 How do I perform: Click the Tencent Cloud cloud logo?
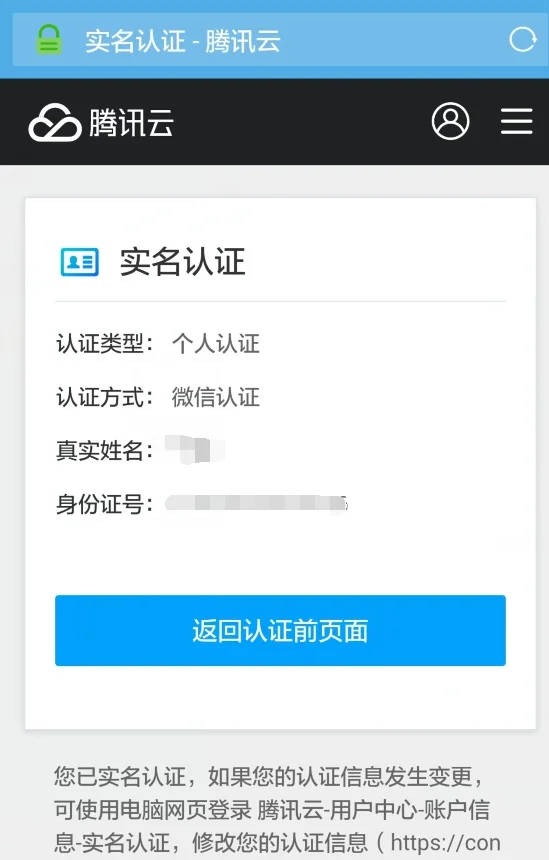click(55, 122)
